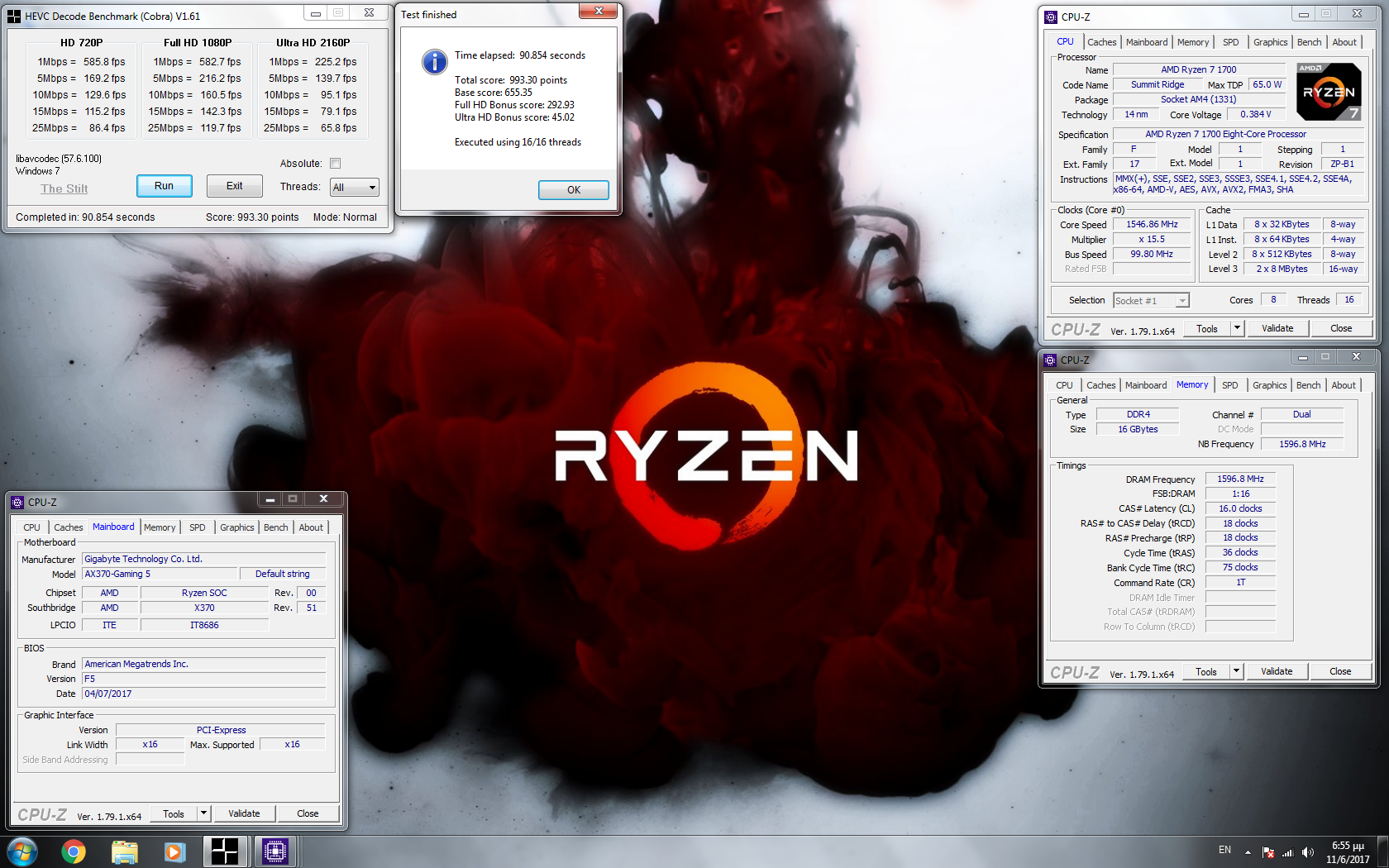This screenshot has width=1389, height=868.
Task: Click Validate in top CPU-Z window
Action: tap(1277, 328)
